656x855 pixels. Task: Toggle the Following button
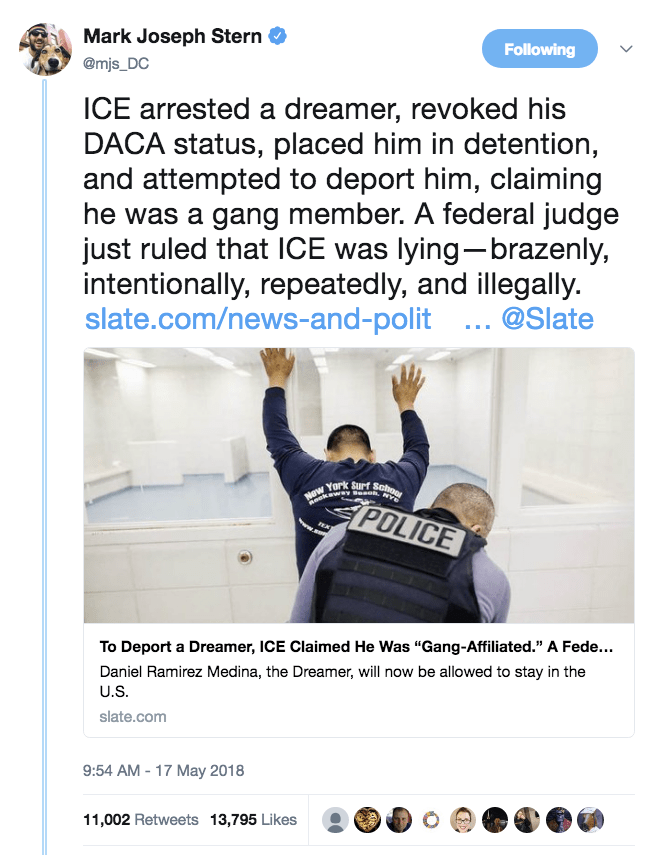click(539, 49)
